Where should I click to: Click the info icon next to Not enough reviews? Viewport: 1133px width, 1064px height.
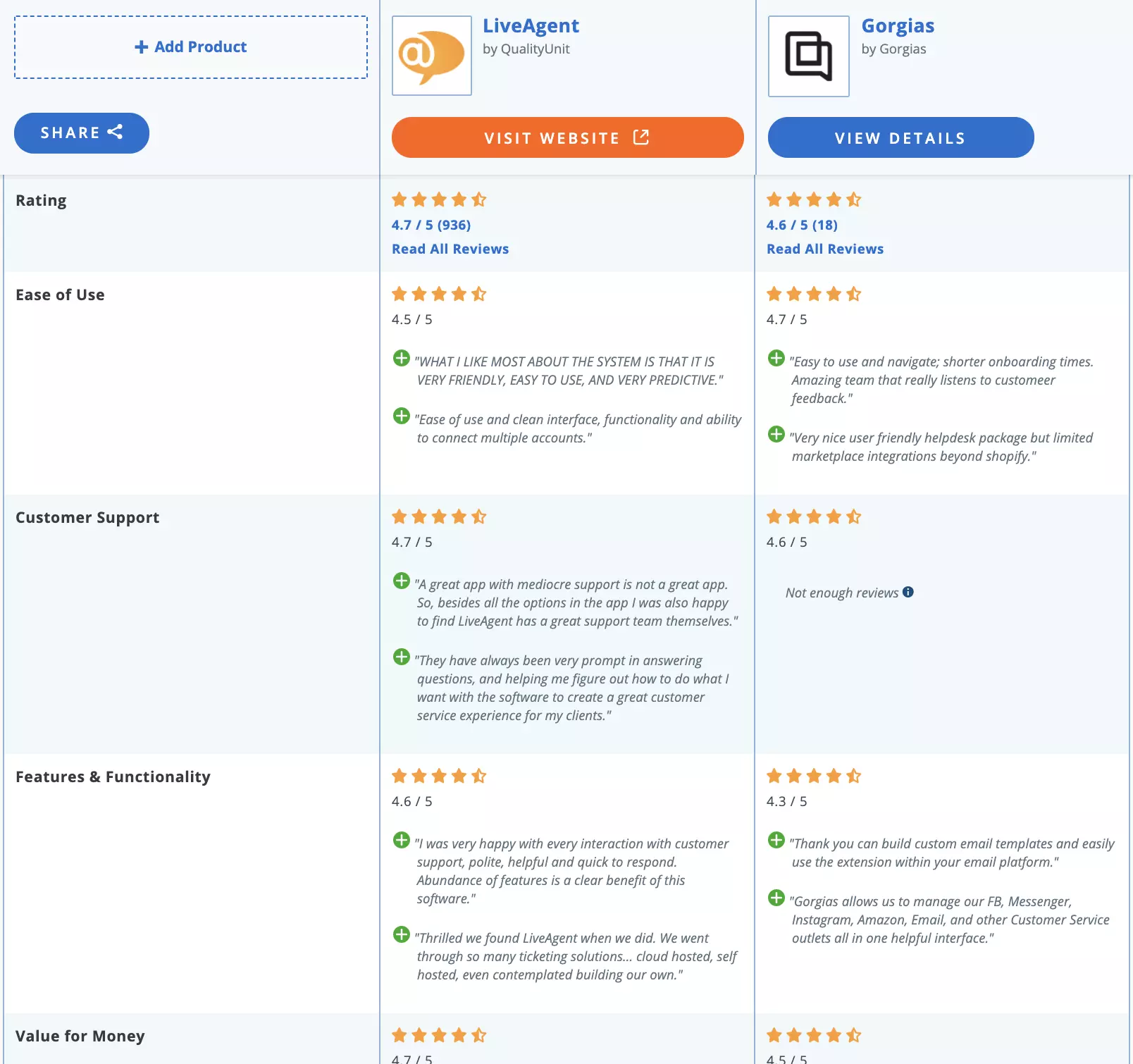908,593
